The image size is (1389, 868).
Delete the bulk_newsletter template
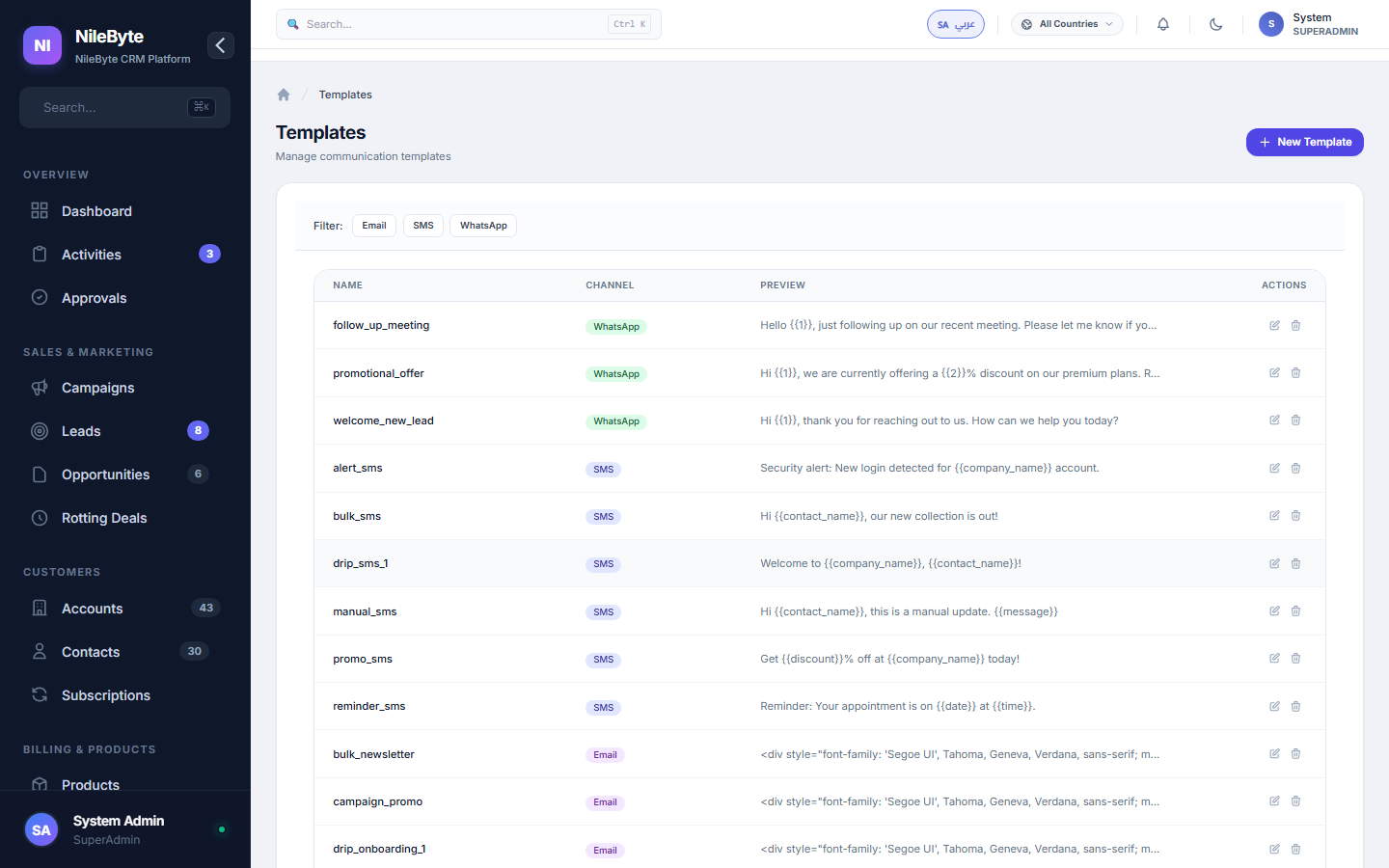point(1295,754)
